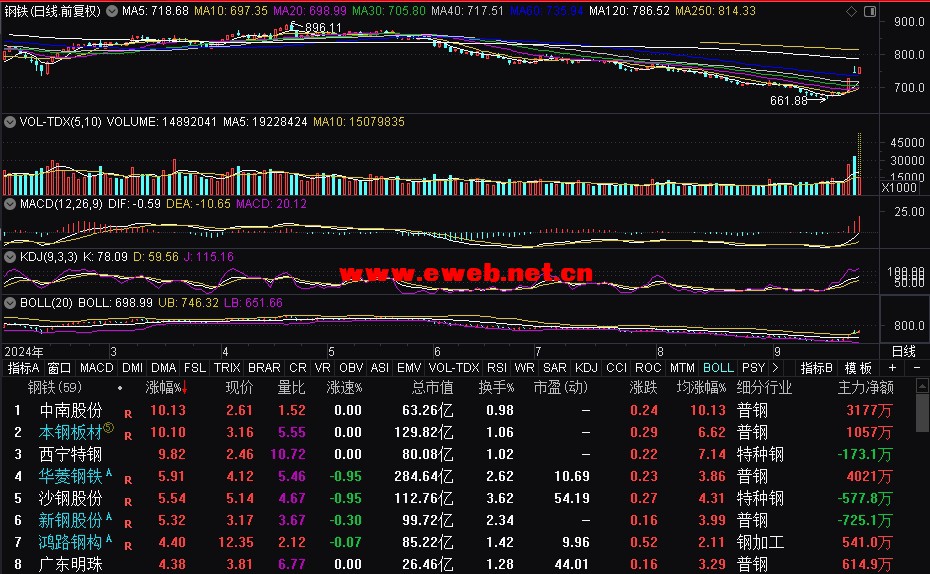Open the stock 本钢板材
The width and height of the screenshot is (930, 574).
coord(71,432)
